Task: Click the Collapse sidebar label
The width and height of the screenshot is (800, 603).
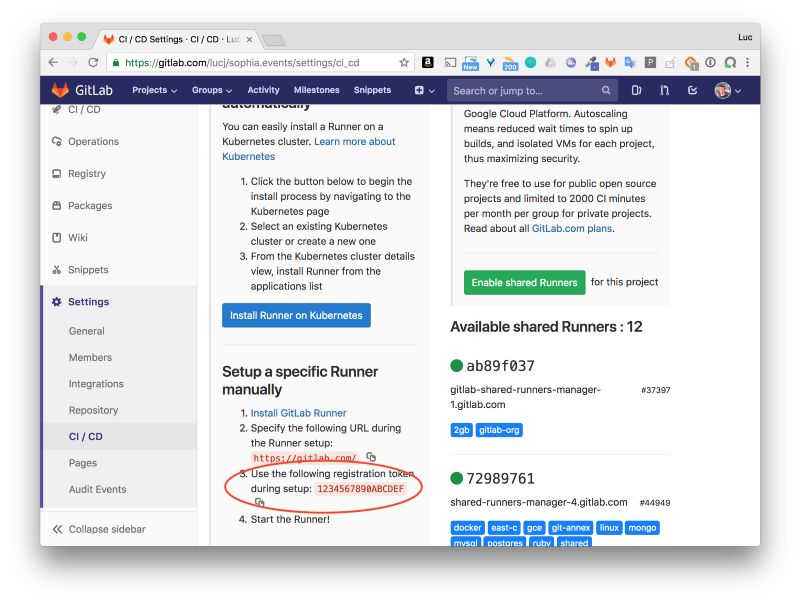Action: 107,529
